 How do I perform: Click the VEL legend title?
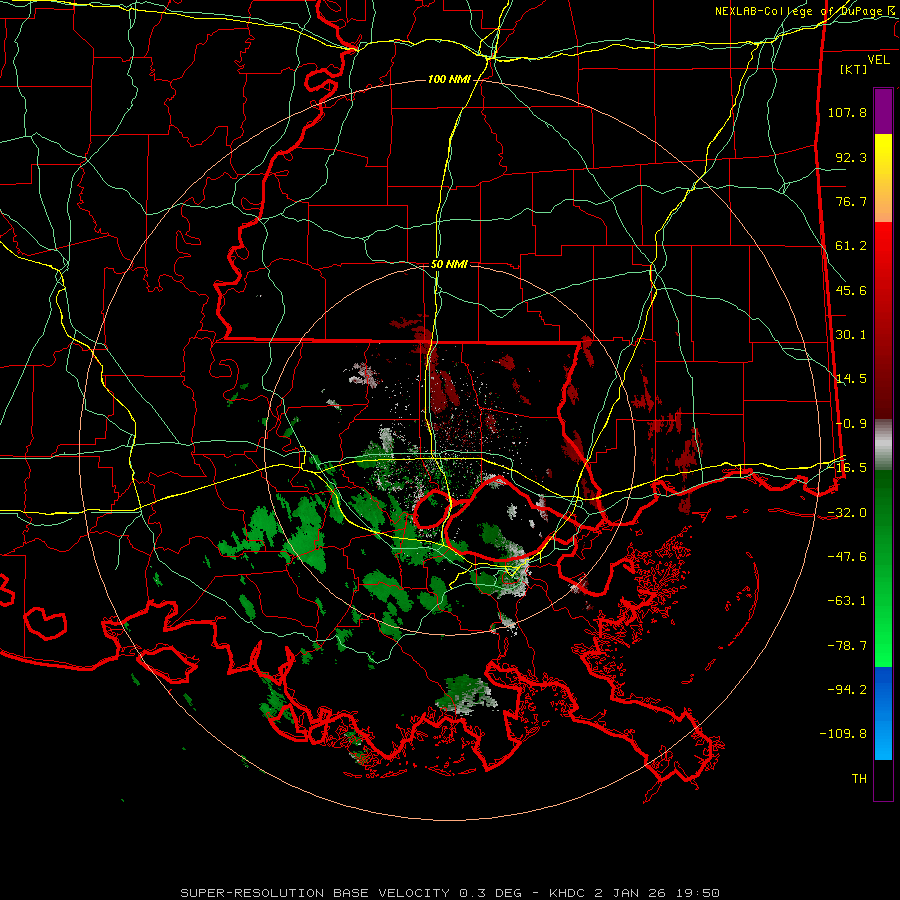pyautogui.click(x=878, y=59)
